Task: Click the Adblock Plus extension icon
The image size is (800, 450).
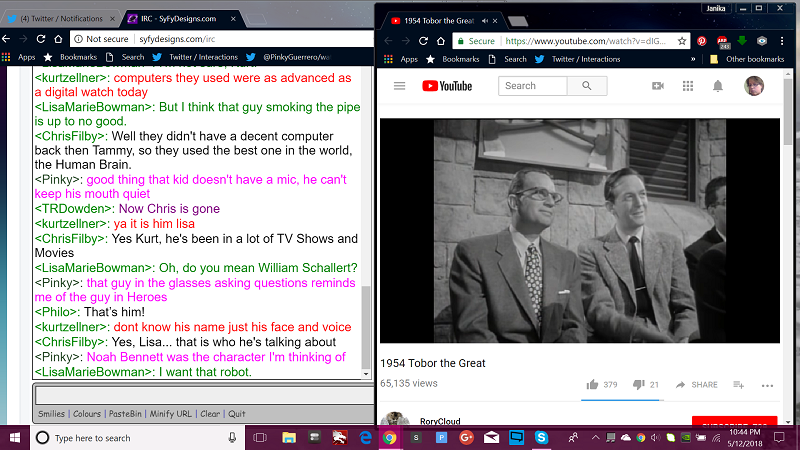Action: tap(722, 41)
